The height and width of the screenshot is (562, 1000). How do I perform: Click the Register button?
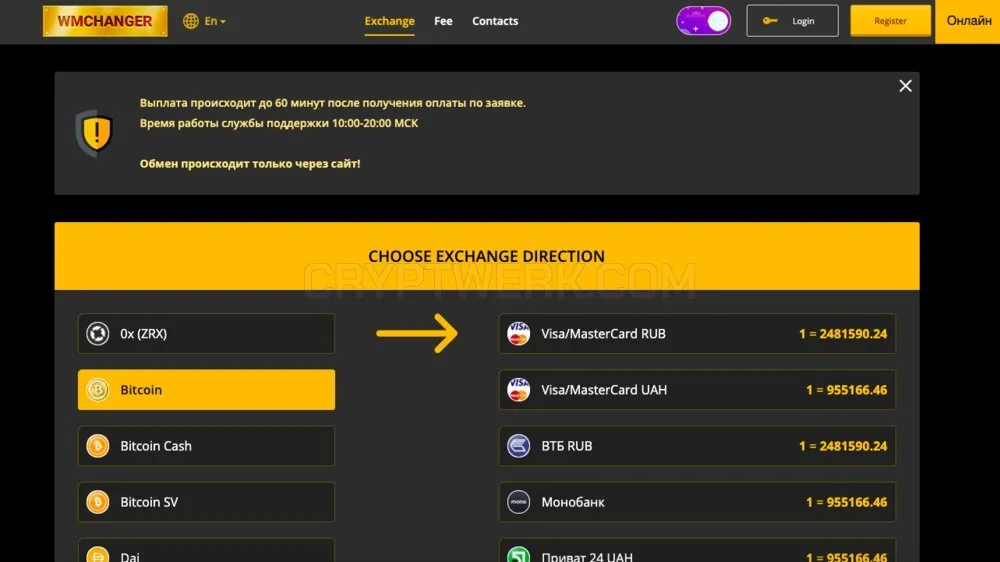(890, 21)
